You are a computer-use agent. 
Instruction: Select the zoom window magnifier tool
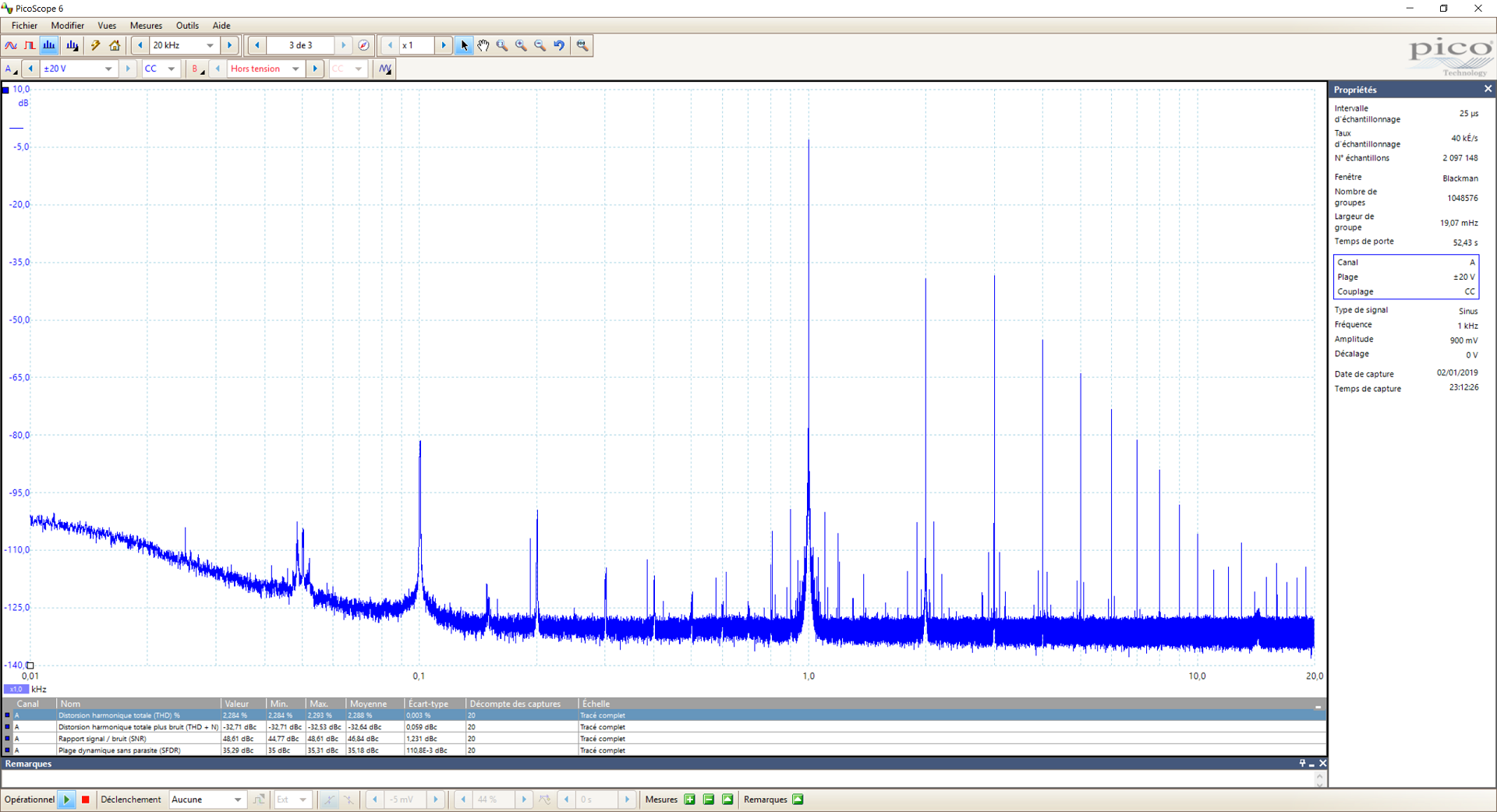coord(502,45)
